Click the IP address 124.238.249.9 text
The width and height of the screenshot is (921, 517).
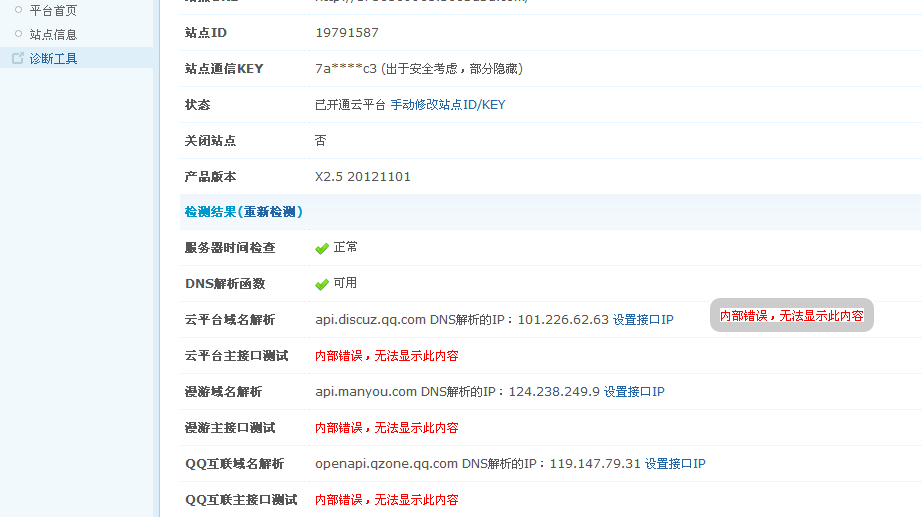[x=554, y=392]
